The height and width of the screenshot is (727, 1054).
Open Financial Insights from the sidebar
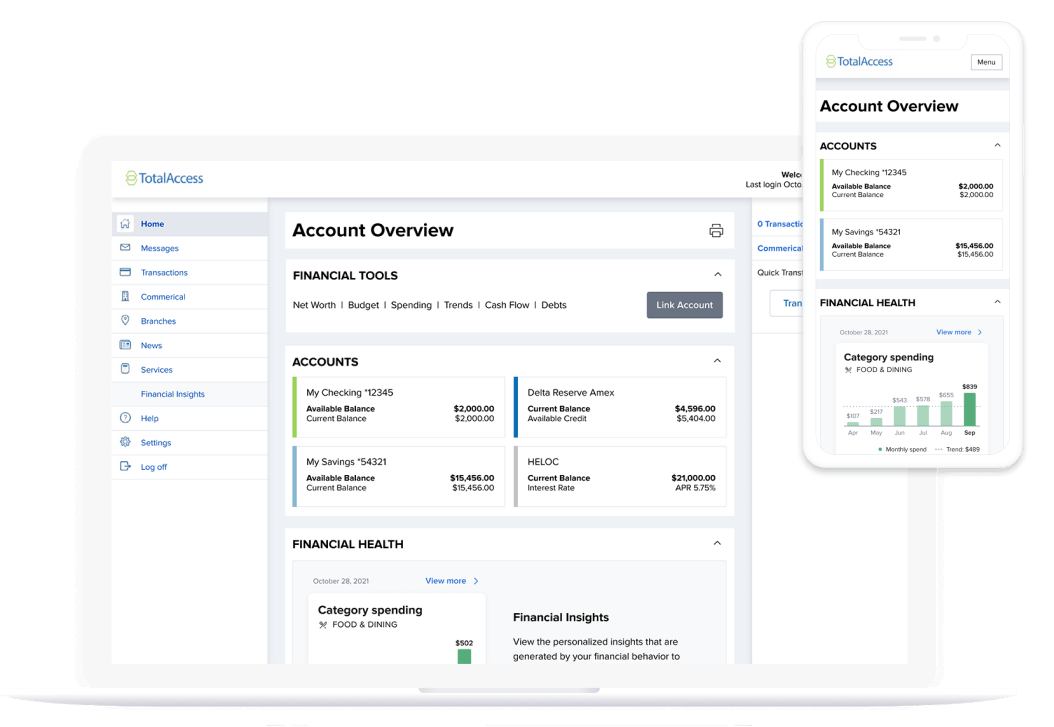click(x=173, y=394)
